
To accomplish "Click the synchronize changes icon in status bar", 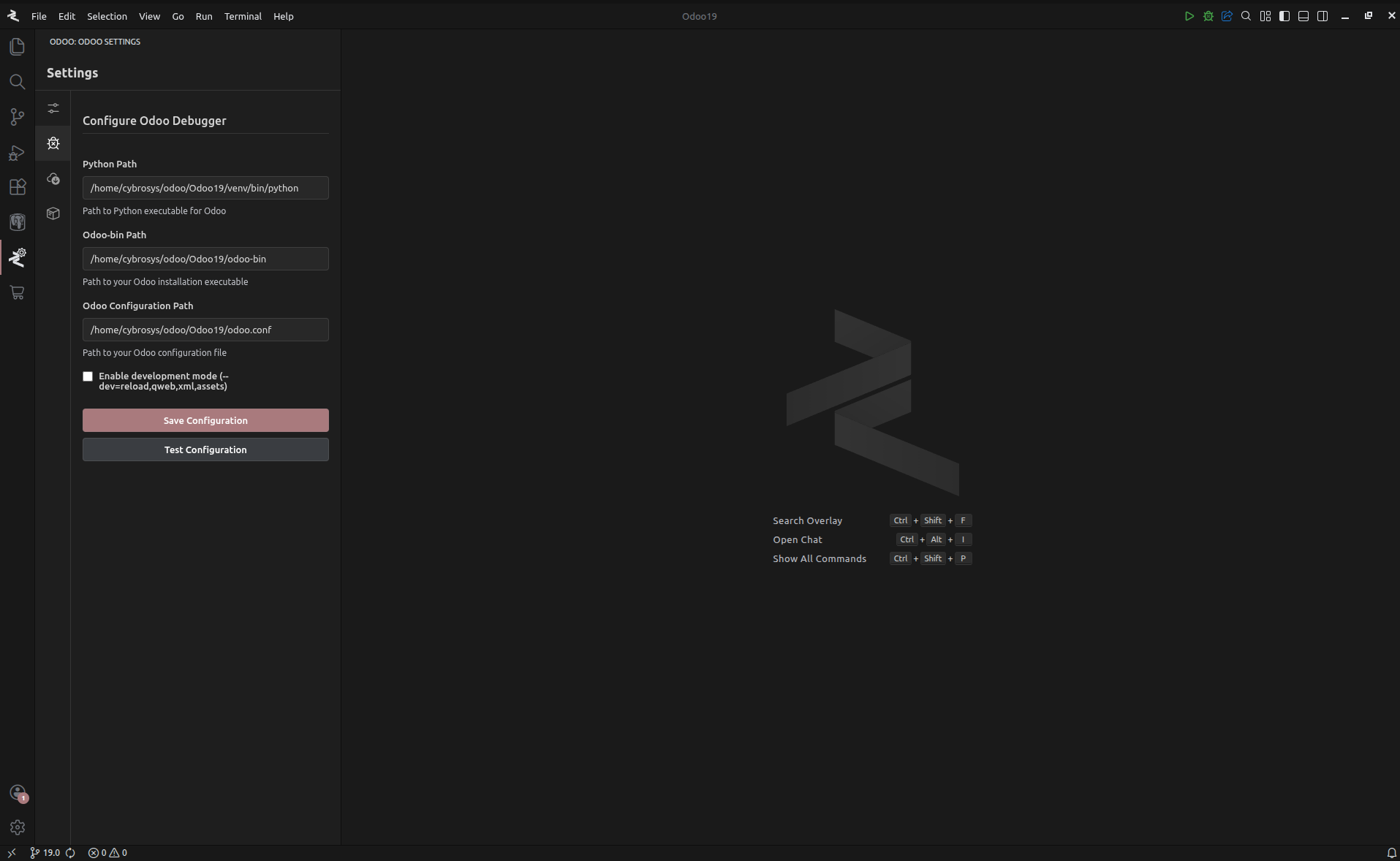I will tap(71, 852).
